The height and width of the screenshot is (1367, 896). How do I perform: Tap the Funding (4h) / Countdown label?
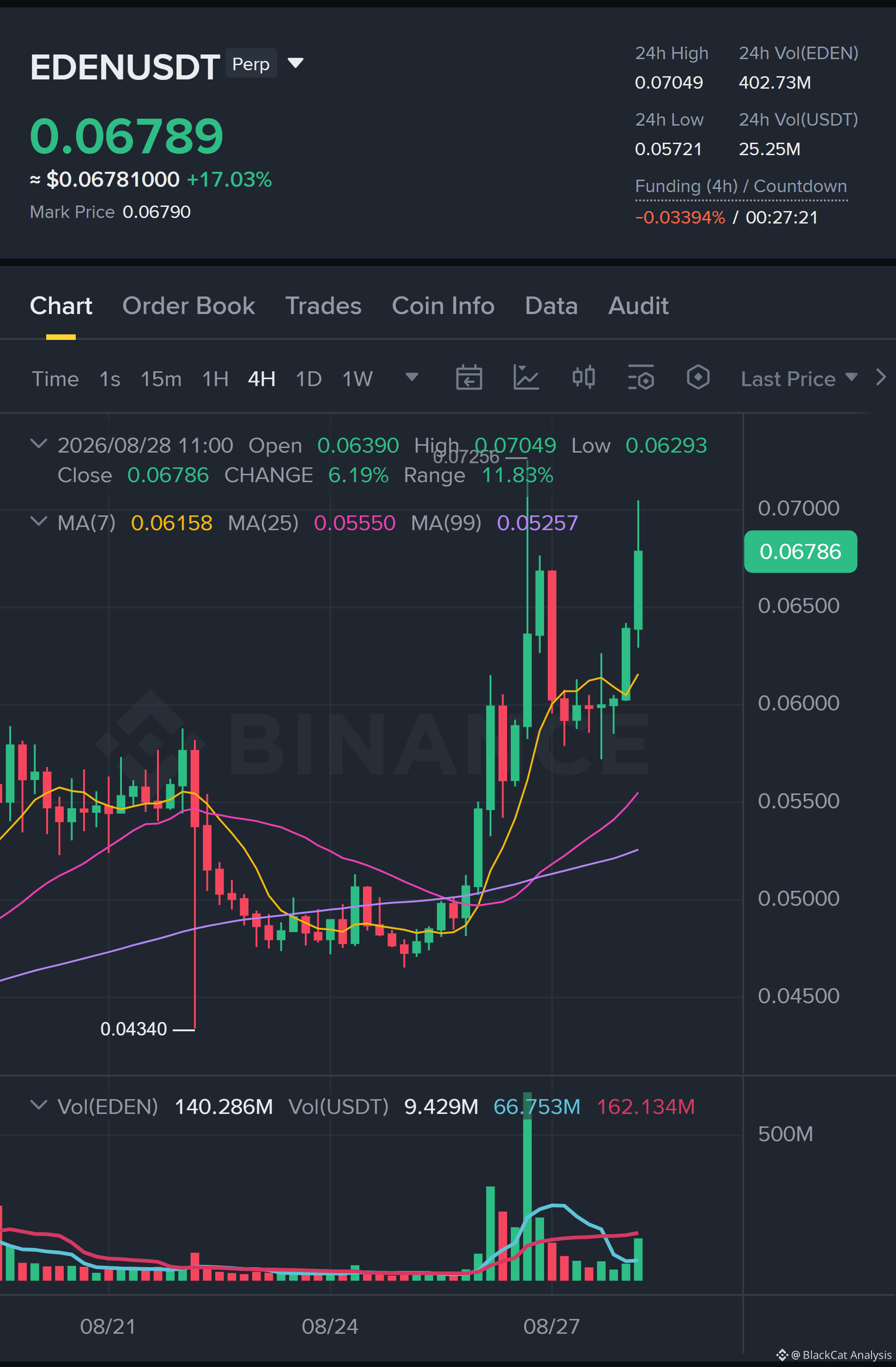click(741, 186)
